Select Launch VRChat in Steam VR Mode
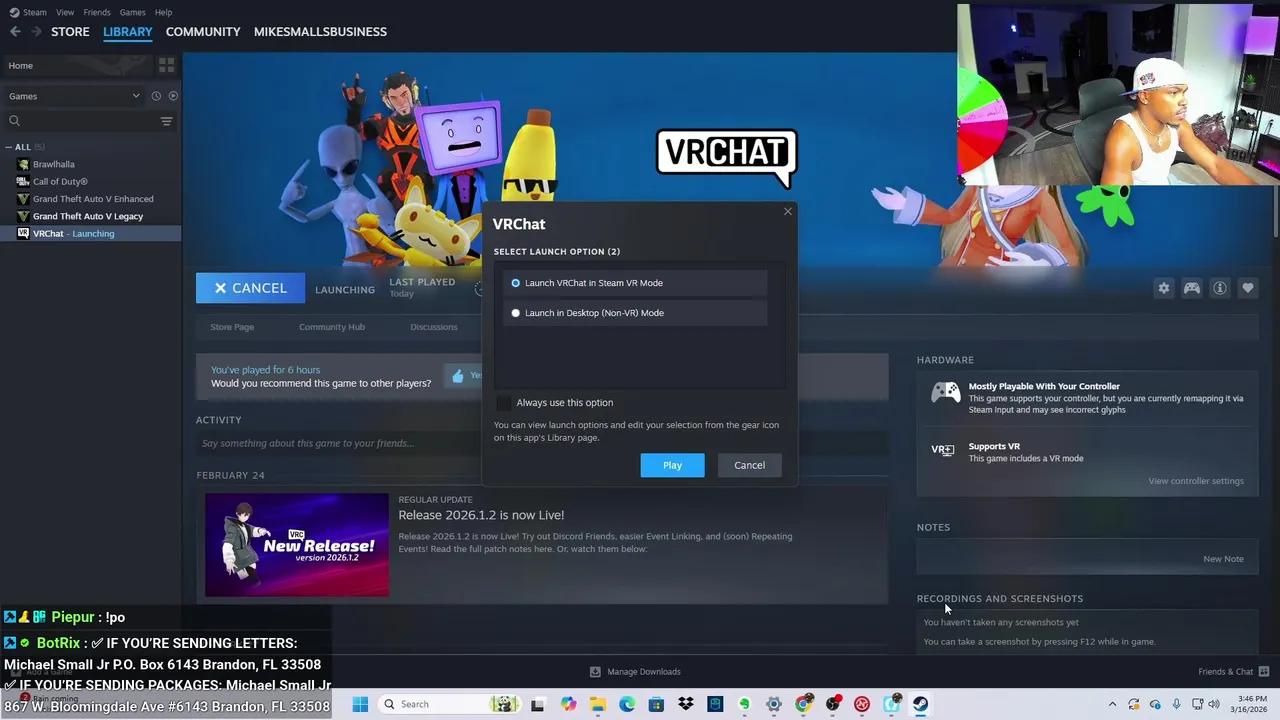Viewport: 1280px width, 720px height. [516, 283]
